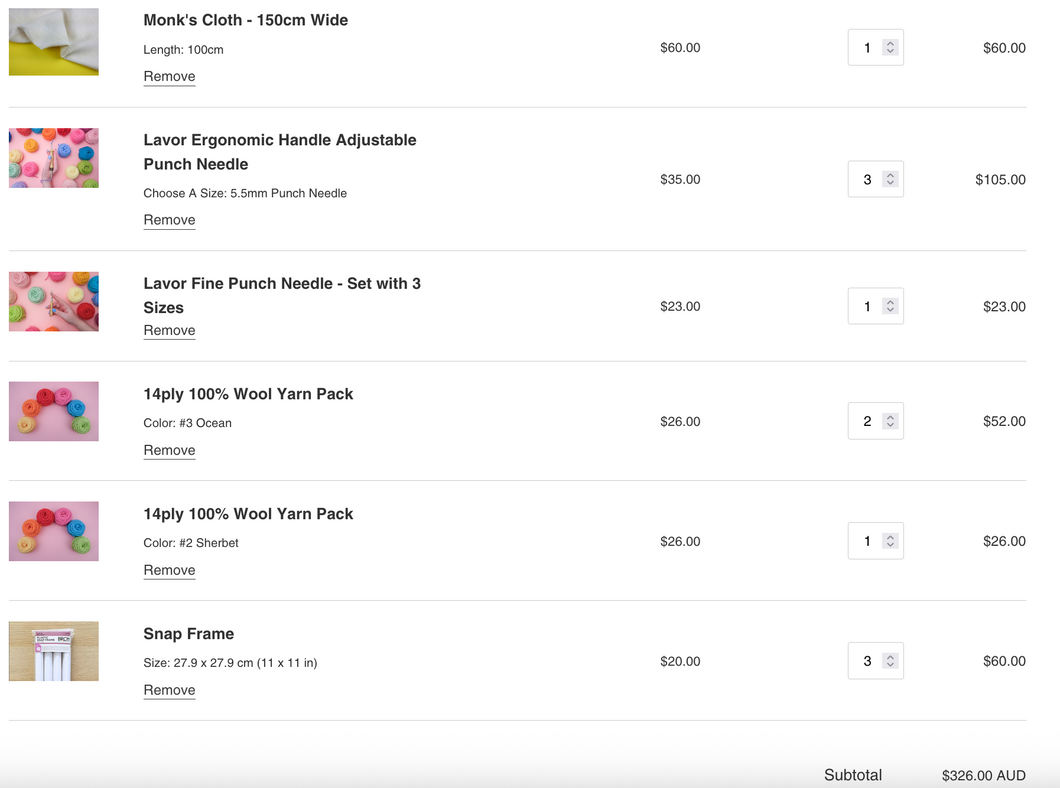Image resolution: width=1060 pixels, height=788 pixels.
Task: Open the Monk's Cloth - 150cm Wide title
Action: click(x=245, y=20)
